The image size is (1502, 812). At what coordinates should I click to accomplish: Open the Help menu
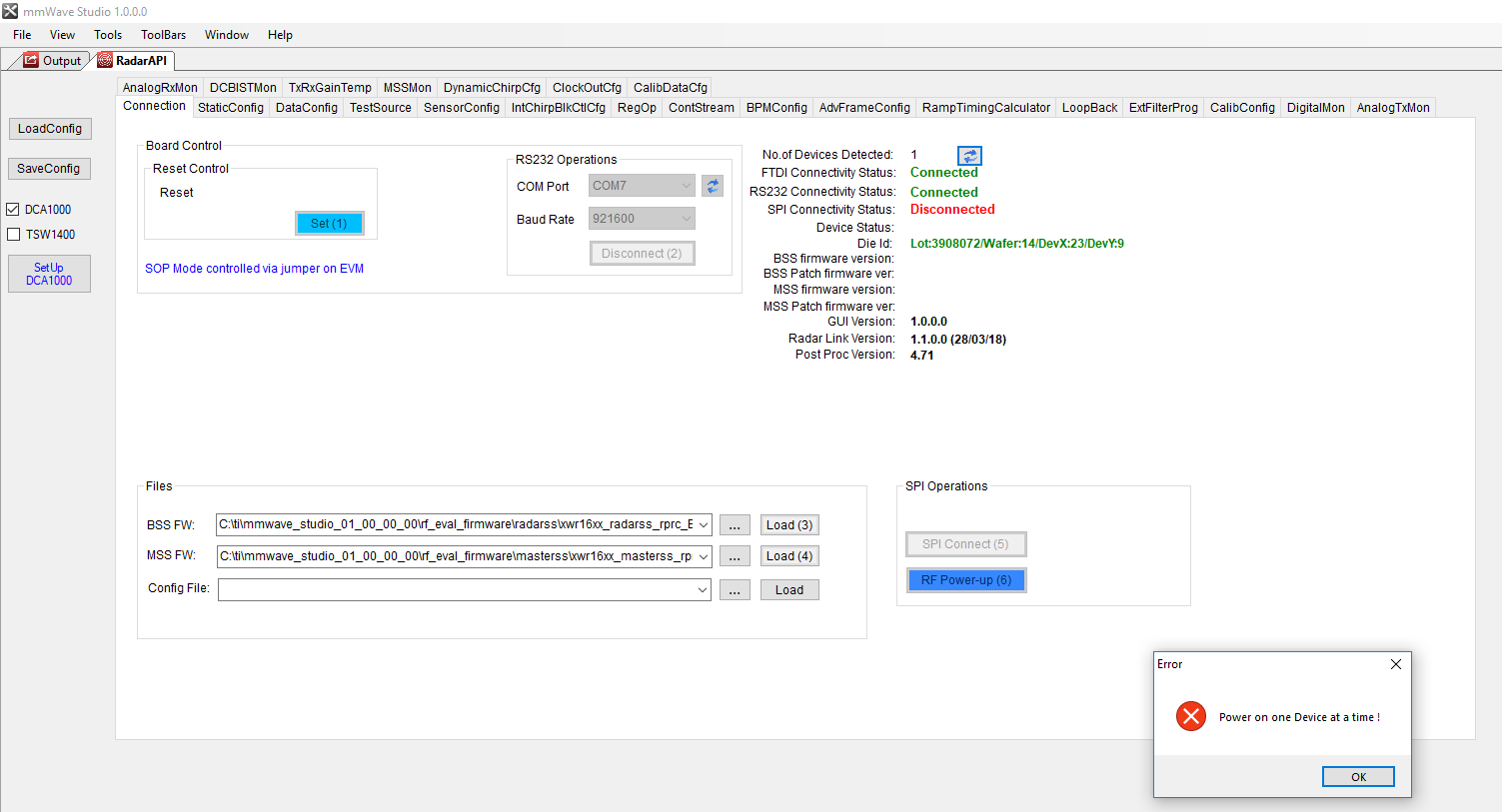280,35
